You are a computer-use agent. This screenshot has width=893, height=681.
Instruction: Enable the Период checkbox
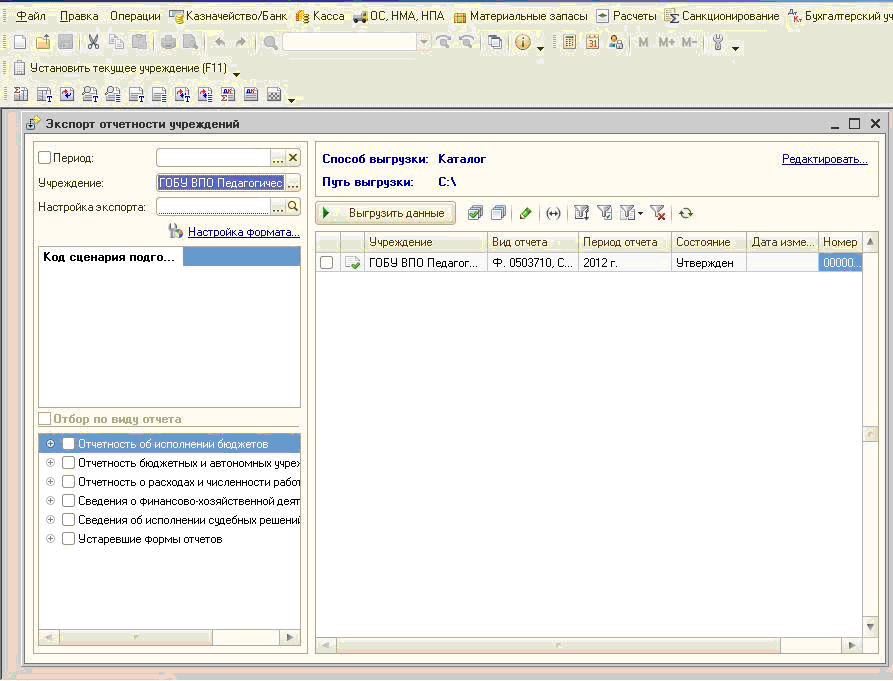click(x=44, y=158)
